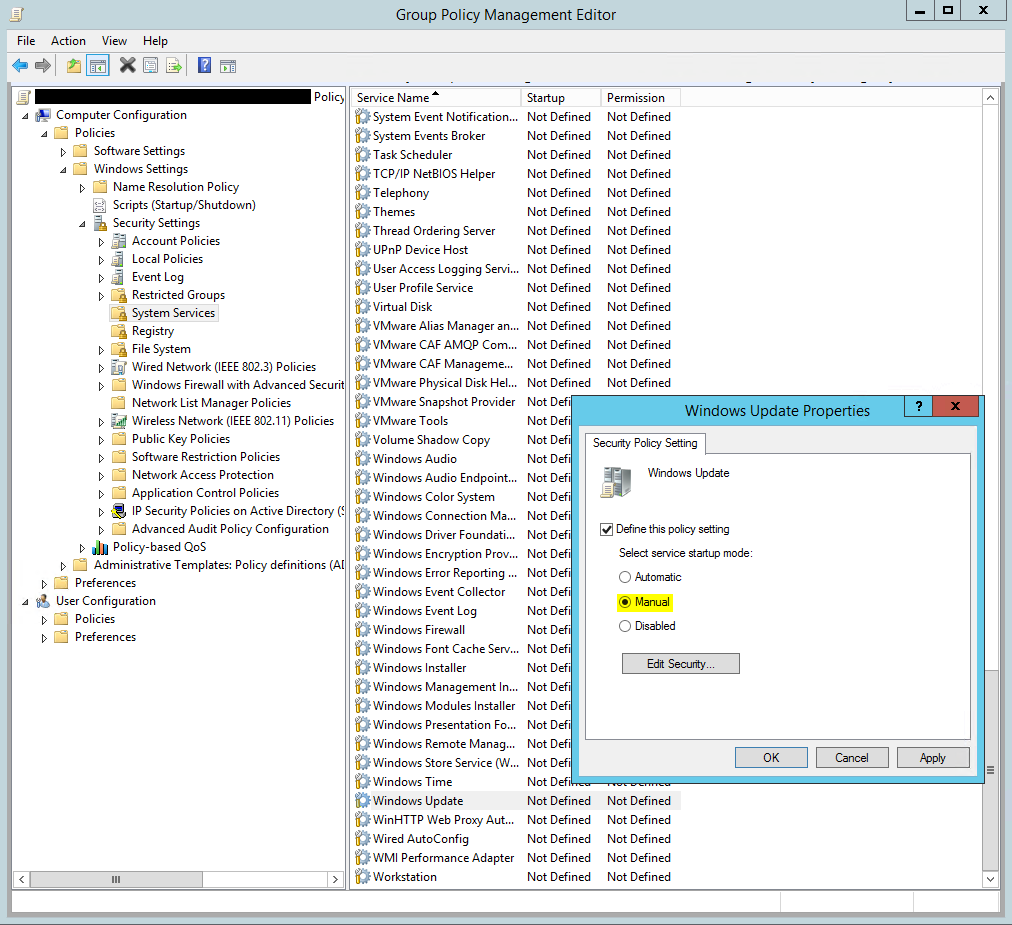Switch to the Security Policy Setting tab

point(645,442)
